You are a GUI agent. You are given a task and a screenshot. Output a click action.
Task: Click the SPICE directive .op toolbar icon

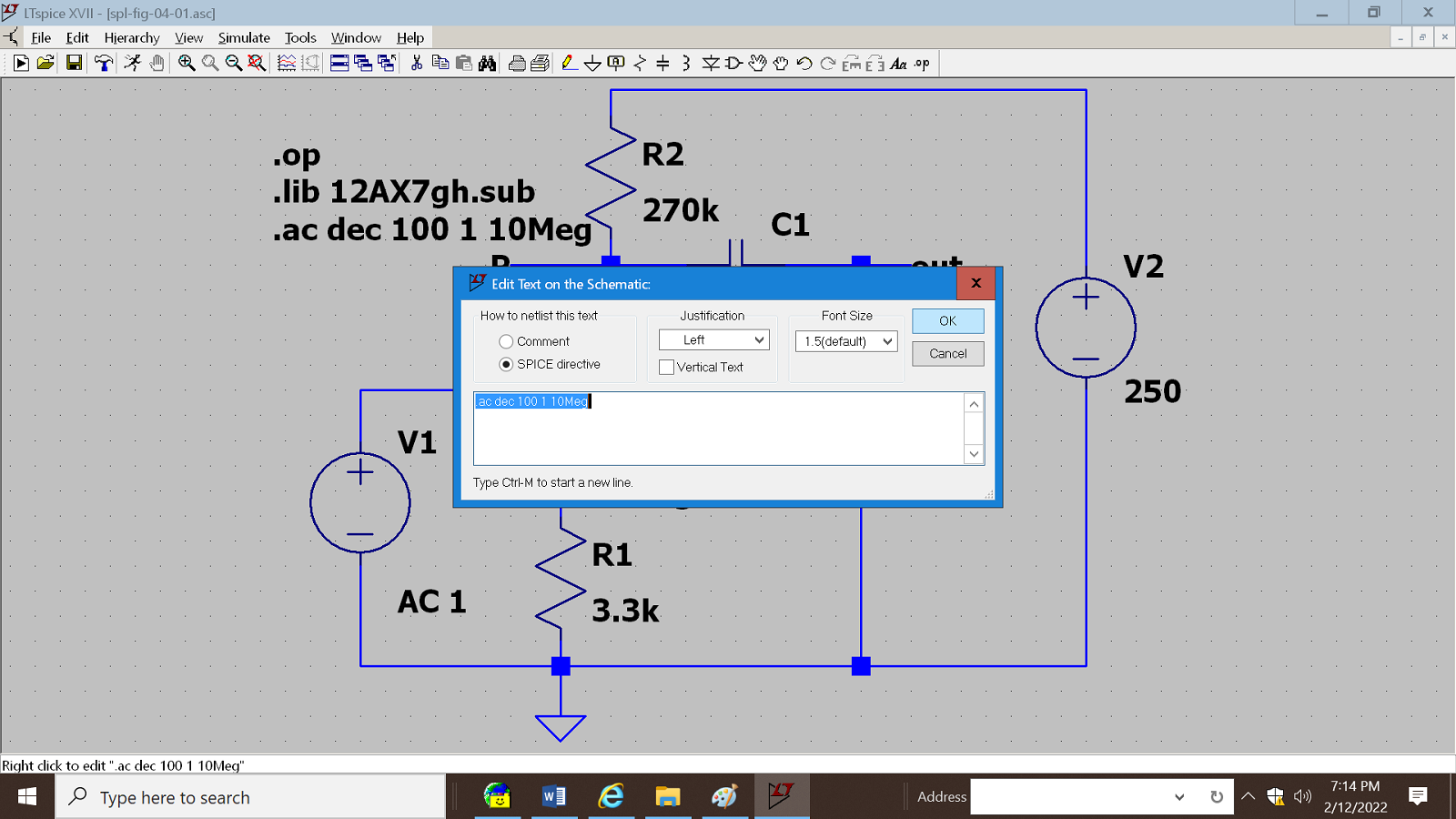coord(922,63)
